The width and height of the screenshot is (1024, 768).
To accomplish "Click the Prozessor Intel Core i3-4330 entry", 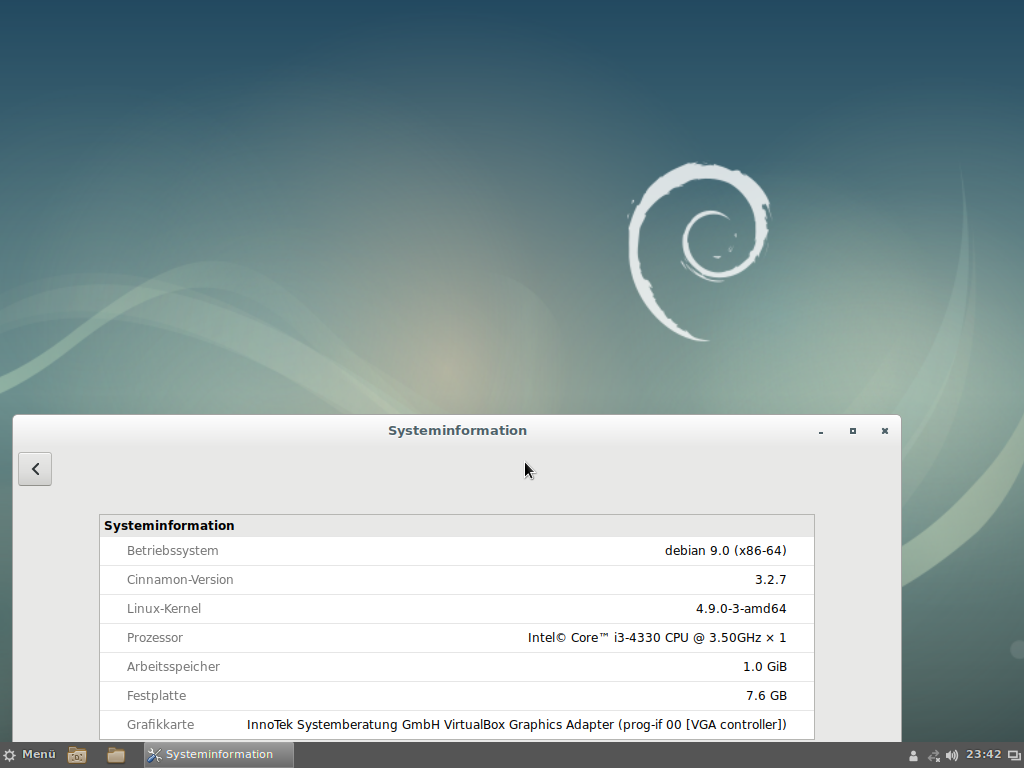I will coord(657,638).
